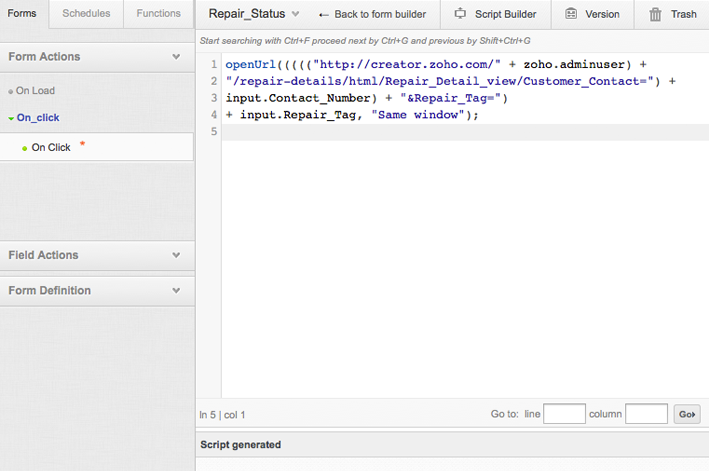
Task: Click the red asterisk next to On Click
Action: (82, 145)
